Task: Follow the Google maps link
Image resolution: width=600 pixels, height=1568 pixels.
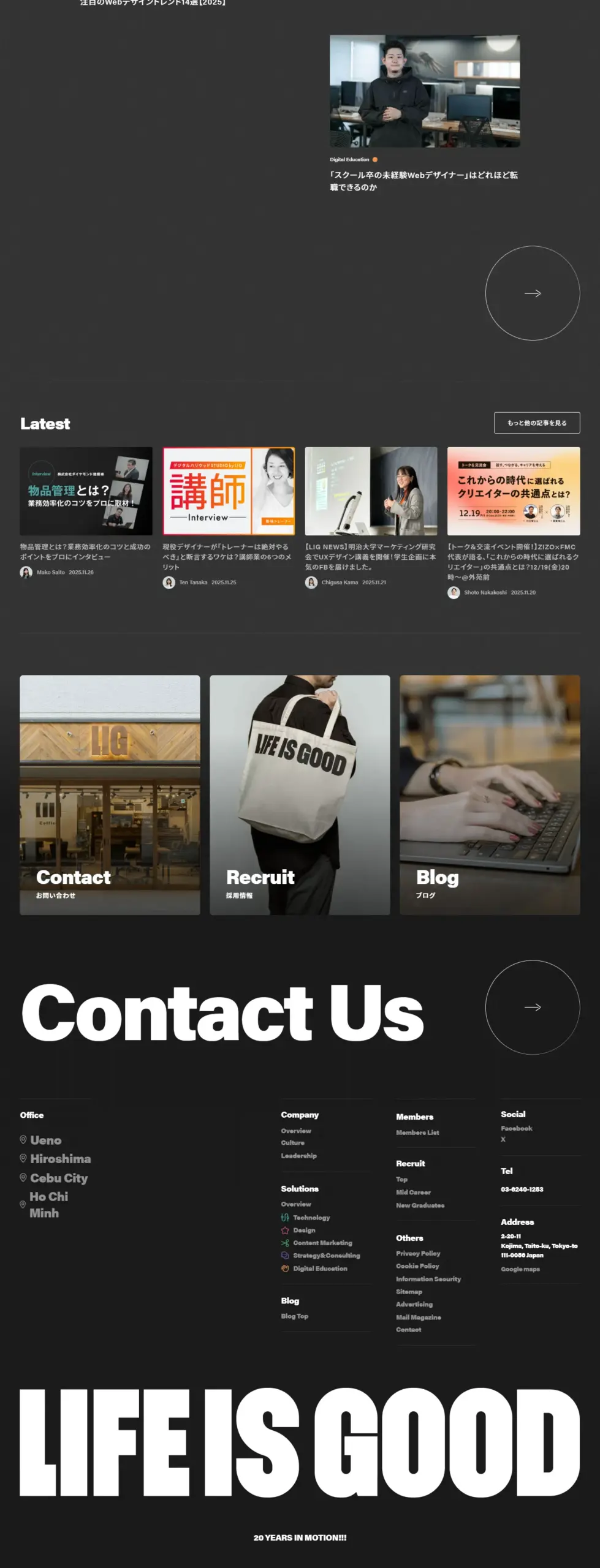Action: [520, 1269]
